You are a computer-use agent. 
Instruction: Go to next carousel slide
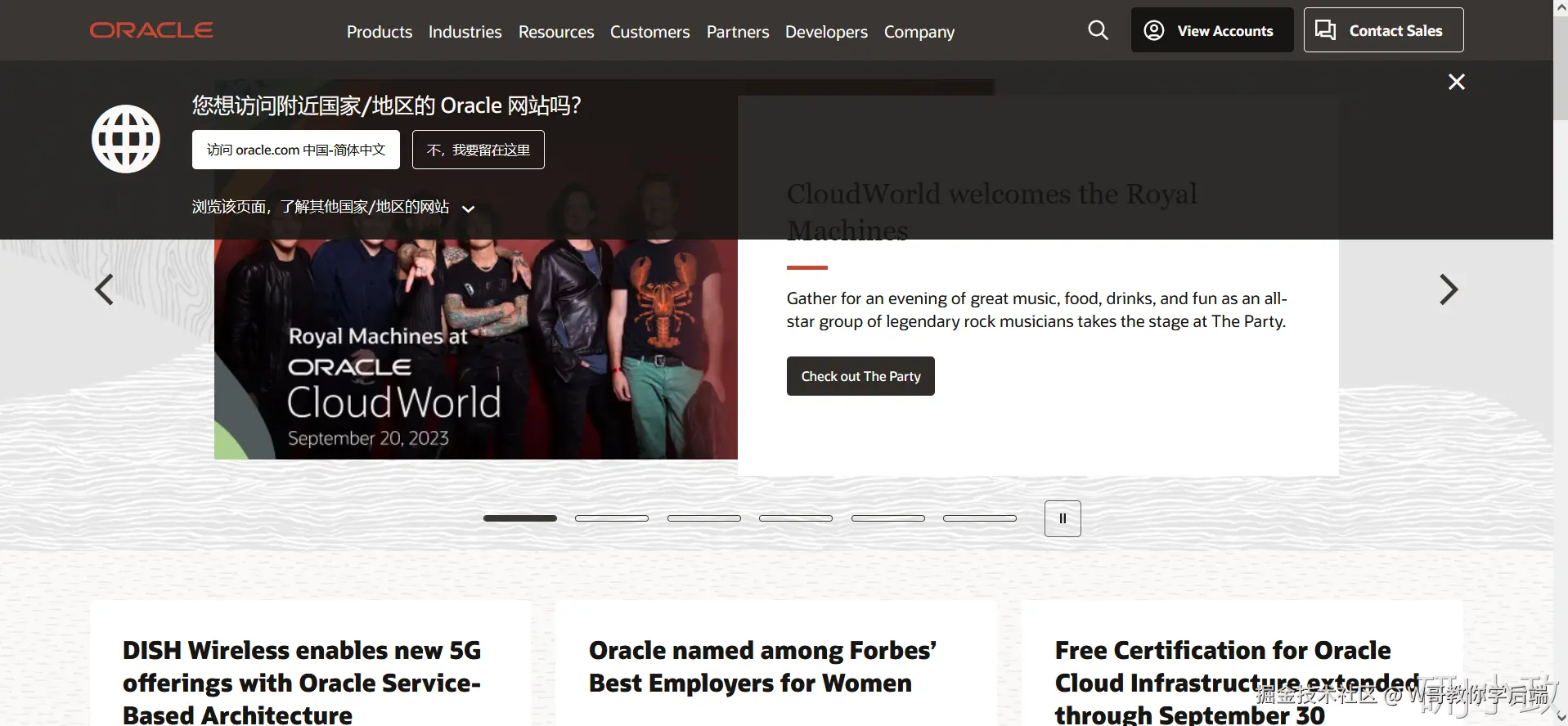click(1449, 289)
